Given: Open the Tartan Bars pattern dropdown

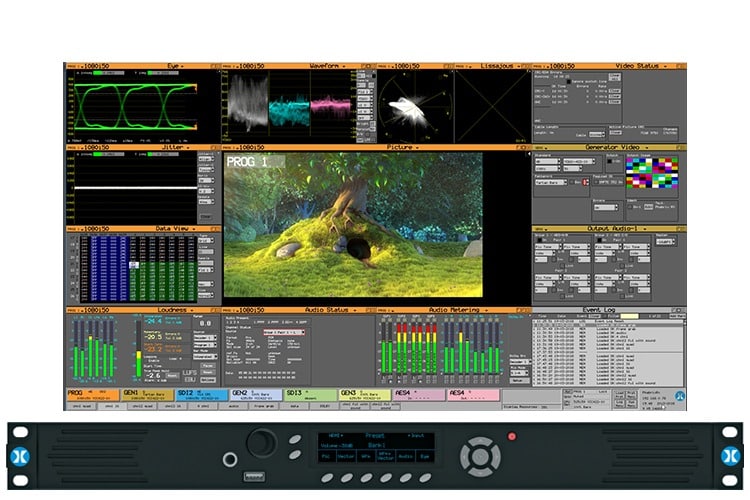Looking at the screenshot, I should pyautogui.click(x=550, y=182).
